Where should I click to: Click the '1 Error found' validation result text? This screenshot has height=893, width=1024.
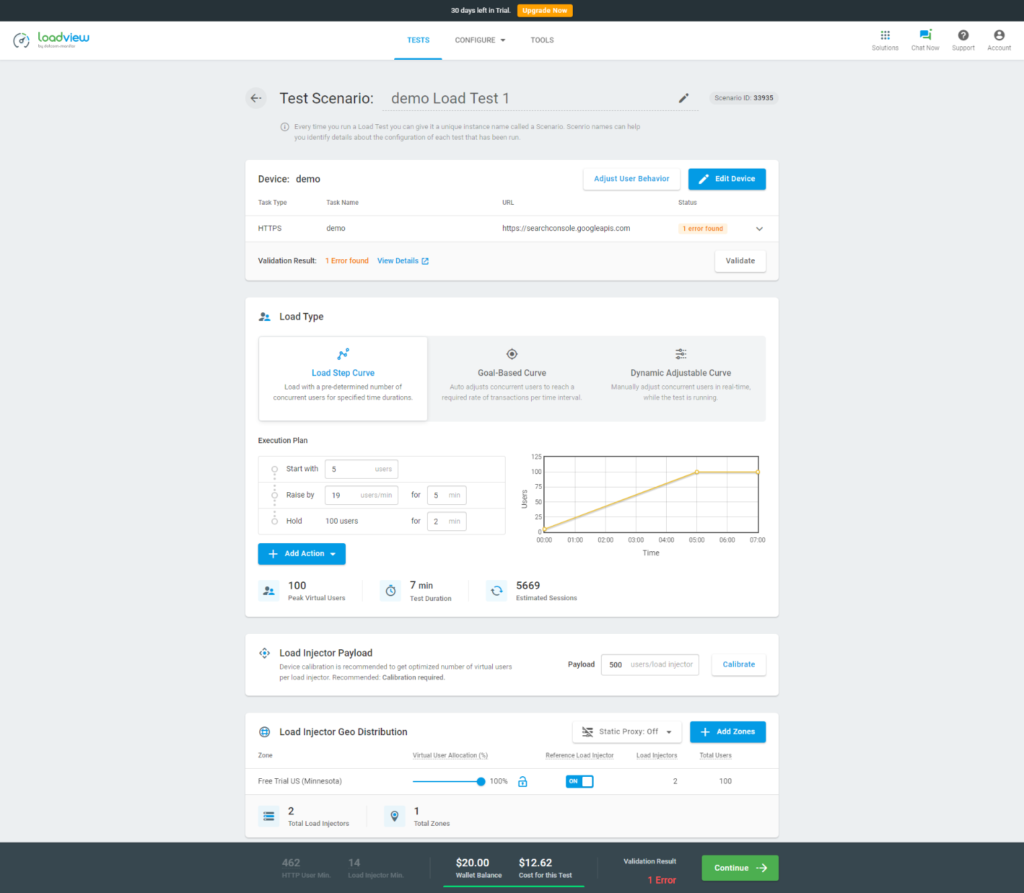pyautogui.click(x=347, y=261)
